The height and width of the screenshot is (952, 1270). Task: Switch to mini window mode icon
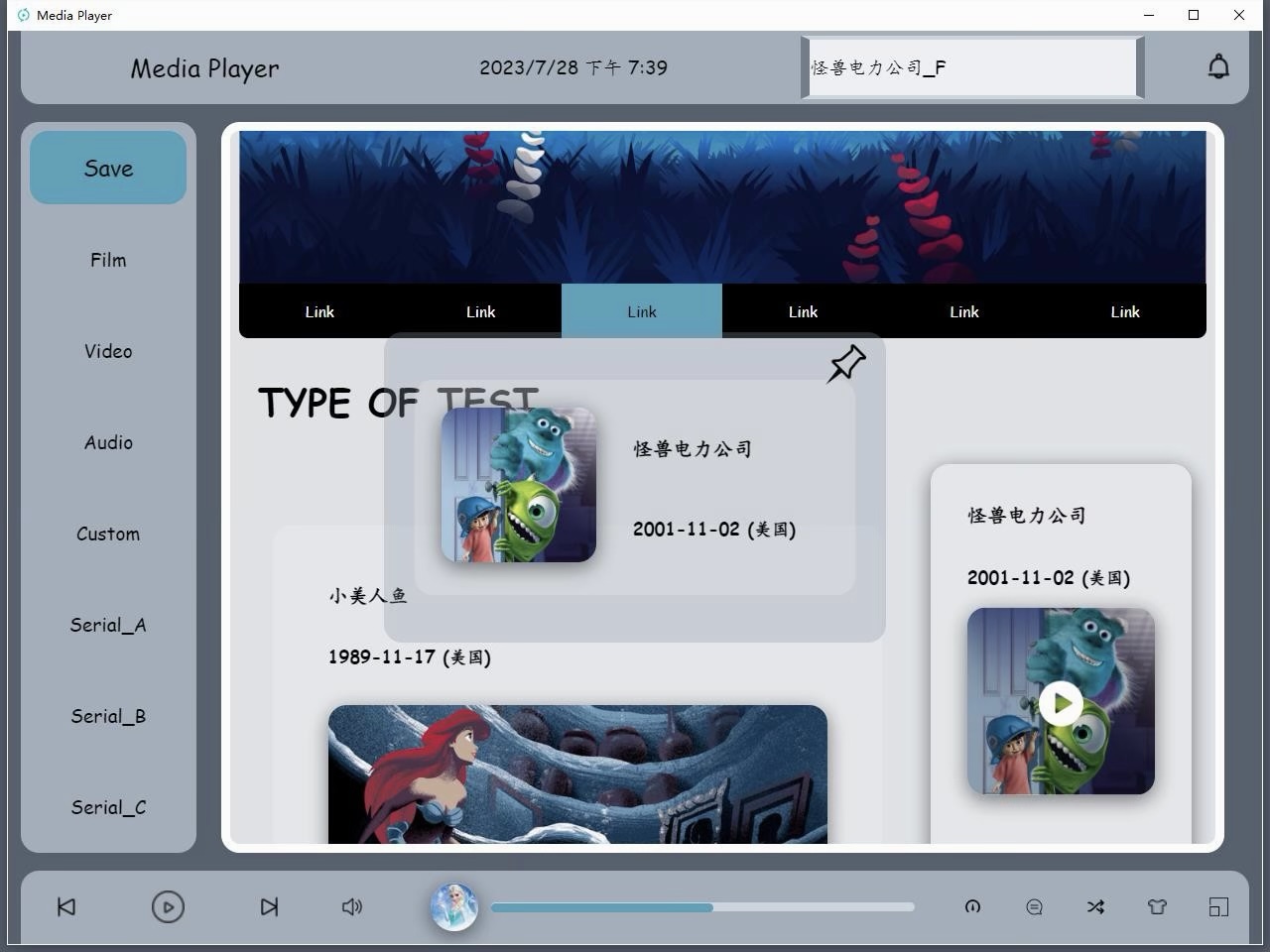click(x=1218, y=906)
